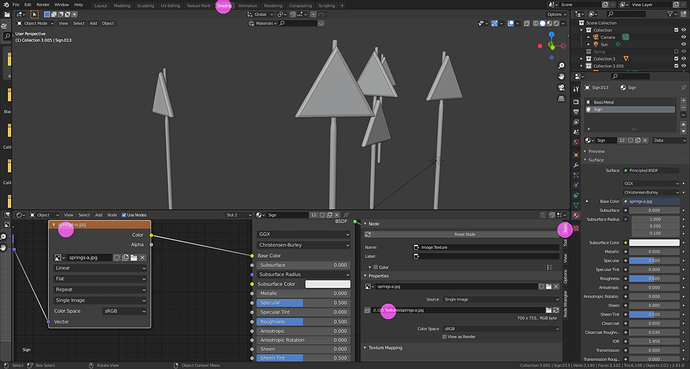Select solid viewport shading mode
Screen dimensions: 690x369
tap(543, 23)
